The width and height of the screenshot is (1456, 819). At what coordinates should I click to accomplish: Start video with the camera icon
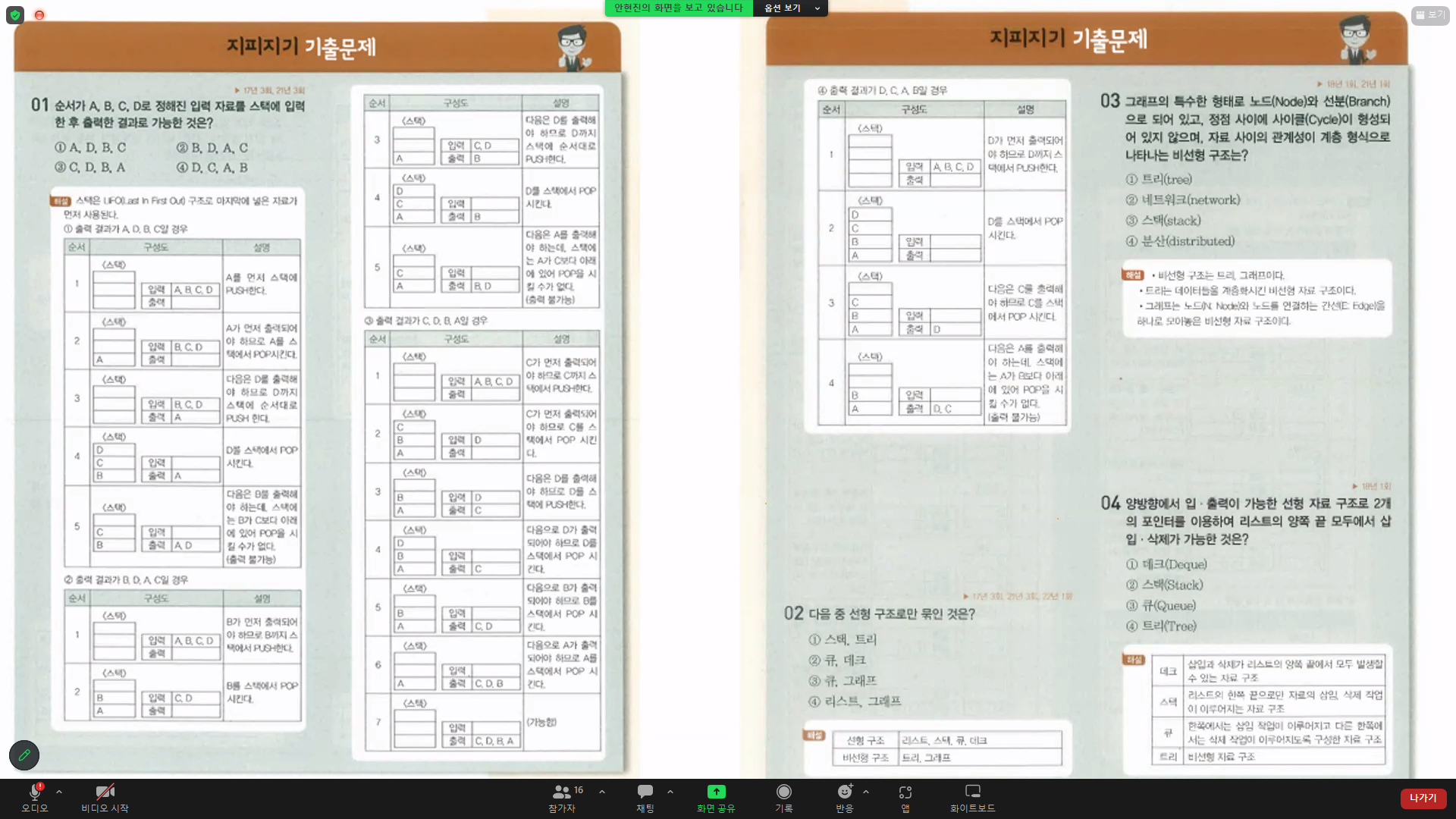[x=105, y=792]
